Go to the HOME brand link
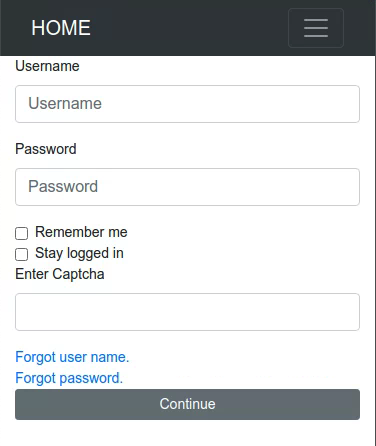The width and height of the screenshot is (376, 446). 61,28
